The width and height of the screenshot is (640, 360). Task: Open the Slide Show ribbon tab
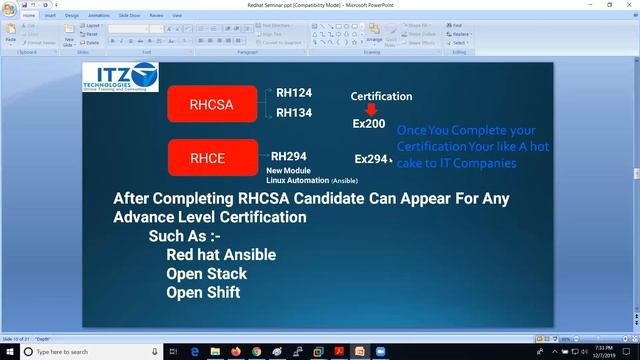pos(129,16)
